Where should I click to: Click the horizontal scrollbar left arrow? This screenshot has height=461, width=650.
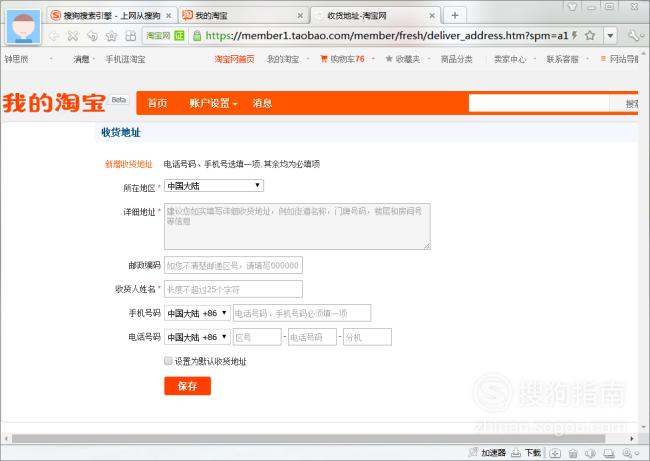[6, 439]
